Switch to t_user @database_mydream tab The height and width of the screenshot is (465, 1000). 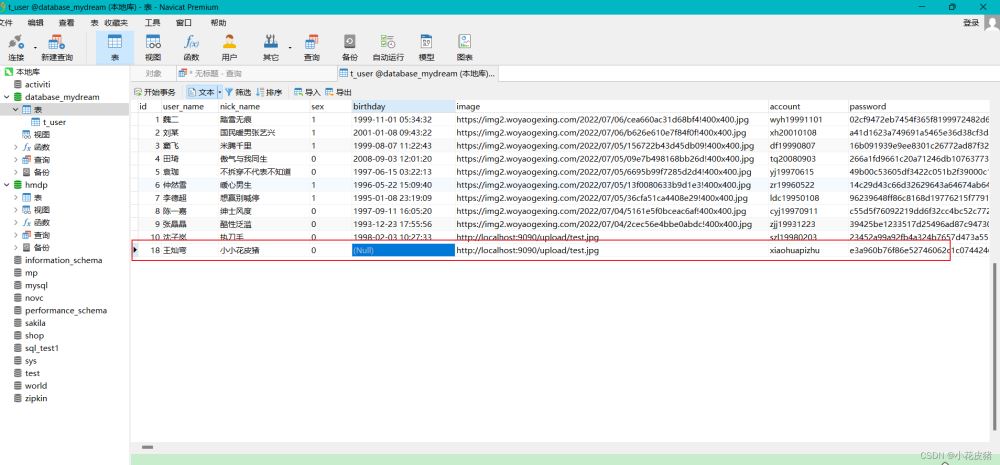click(416, 73)
